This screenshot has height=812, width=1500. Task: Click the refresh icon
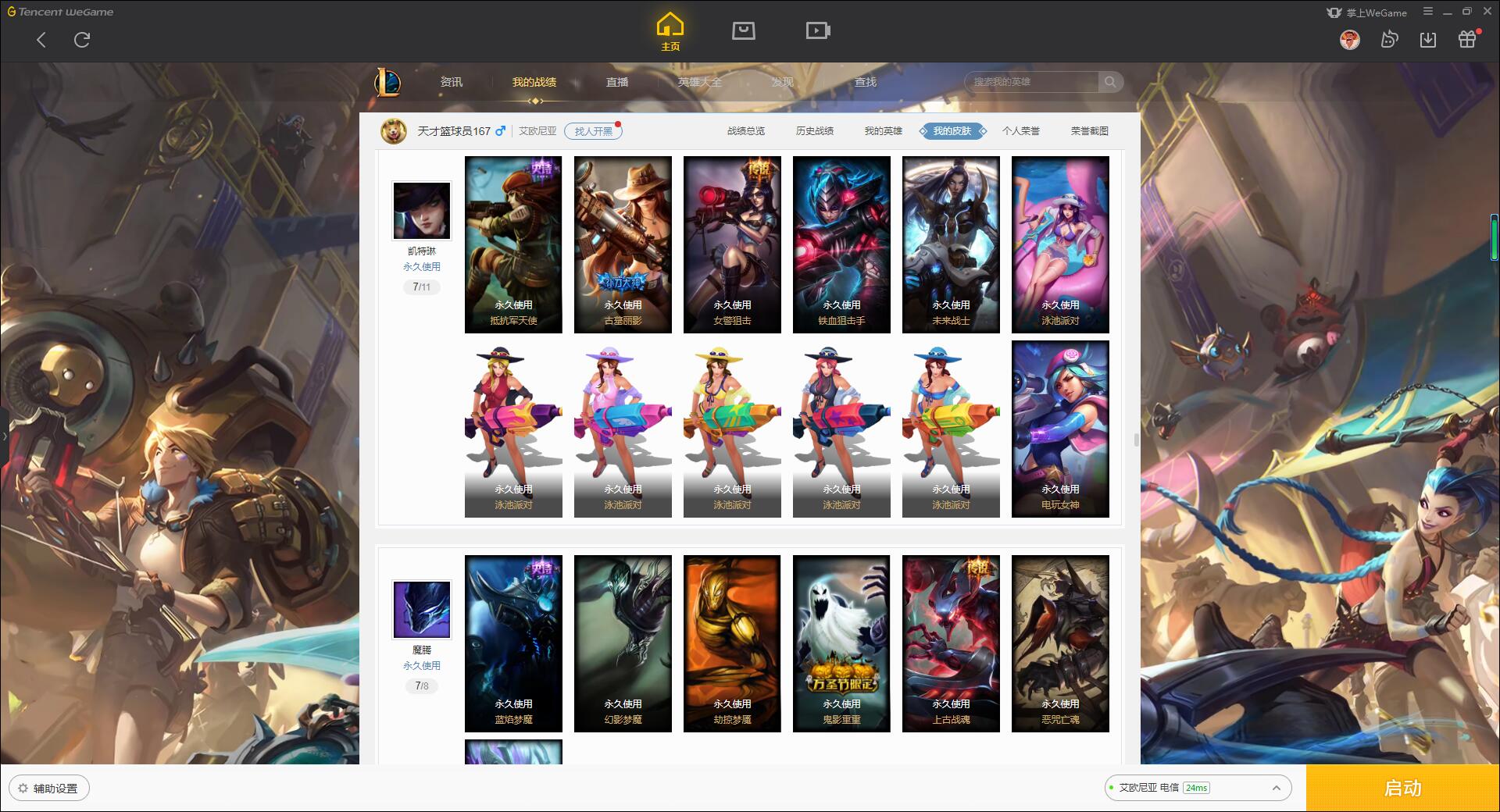(x=82, y=40)
